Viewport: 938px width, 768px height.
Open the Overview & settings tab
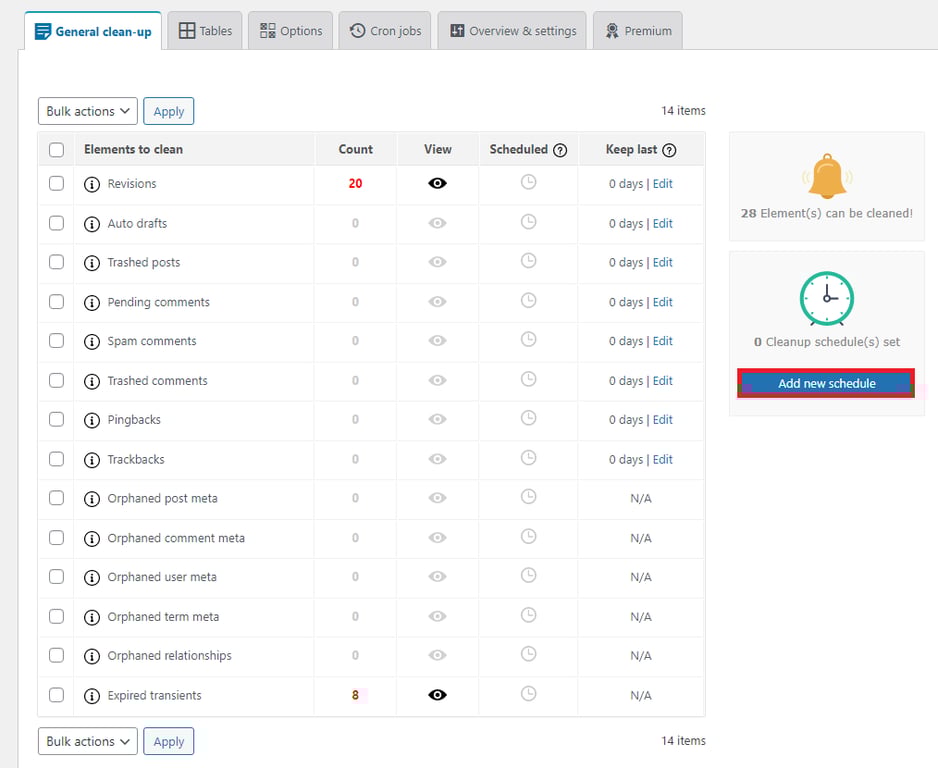(511, 30)
